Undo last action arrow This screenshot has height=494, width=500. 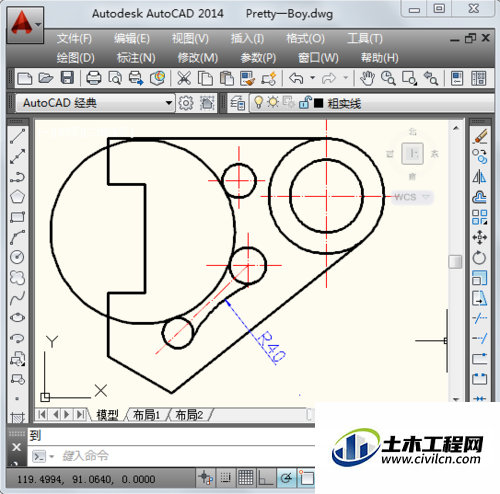pos(296,79)
